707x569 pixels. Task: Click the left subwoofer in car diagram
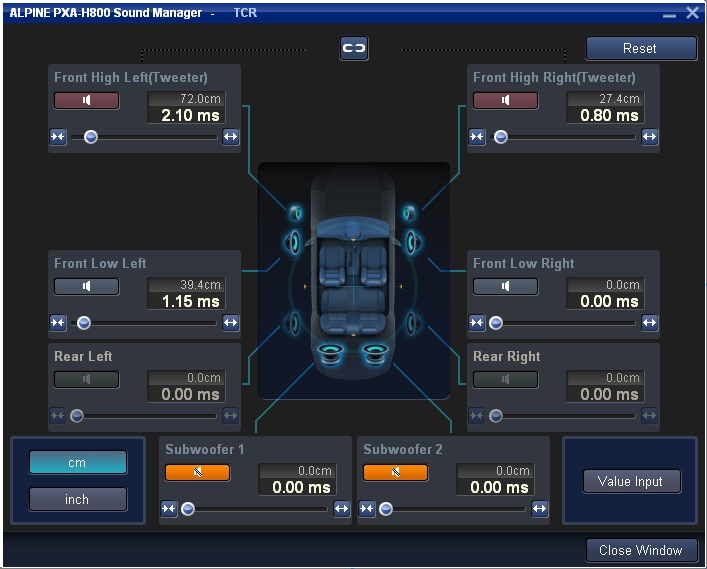pyautogui.click(x=330, y=353)
